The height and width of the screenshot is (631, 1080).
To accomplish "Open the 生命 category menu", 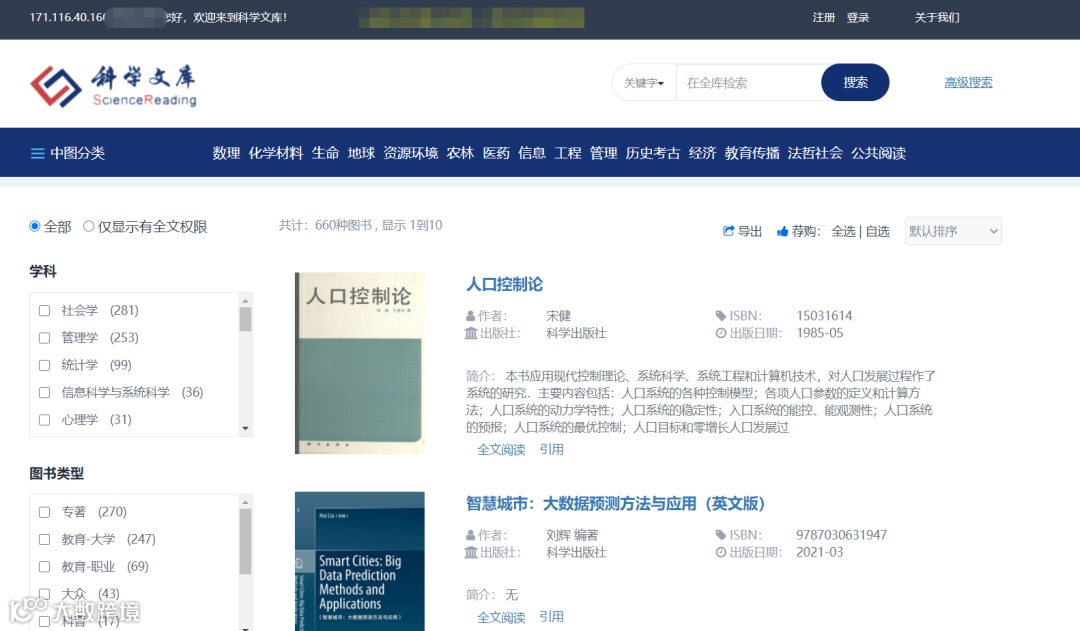I will click(x=325, y=153).
